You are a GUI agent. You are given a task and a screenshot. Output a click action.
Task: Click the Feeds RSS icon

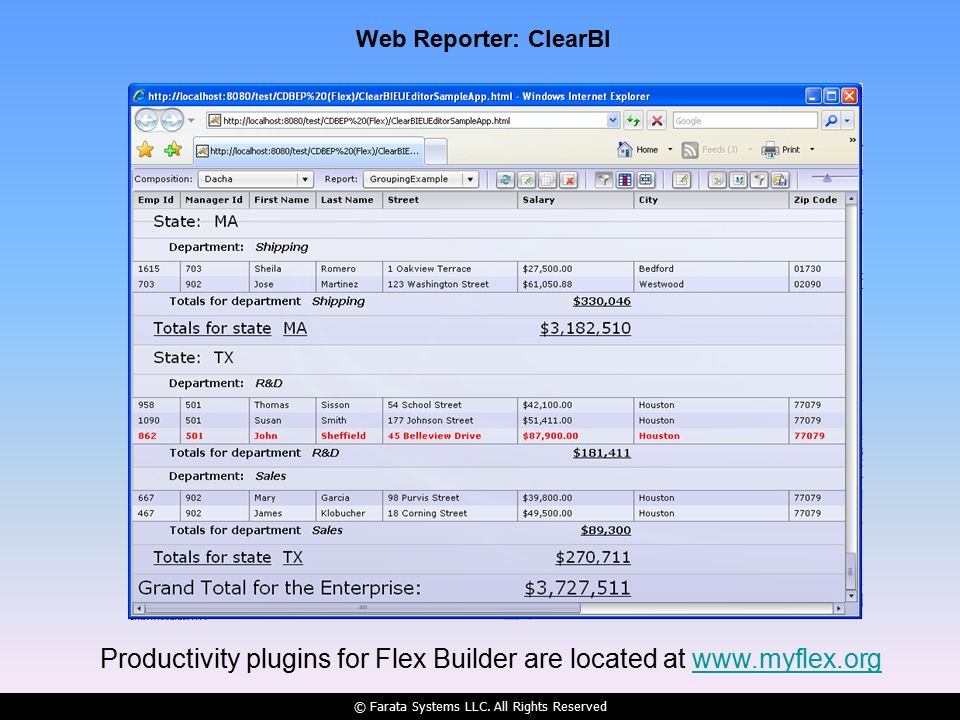click(690, 150)
